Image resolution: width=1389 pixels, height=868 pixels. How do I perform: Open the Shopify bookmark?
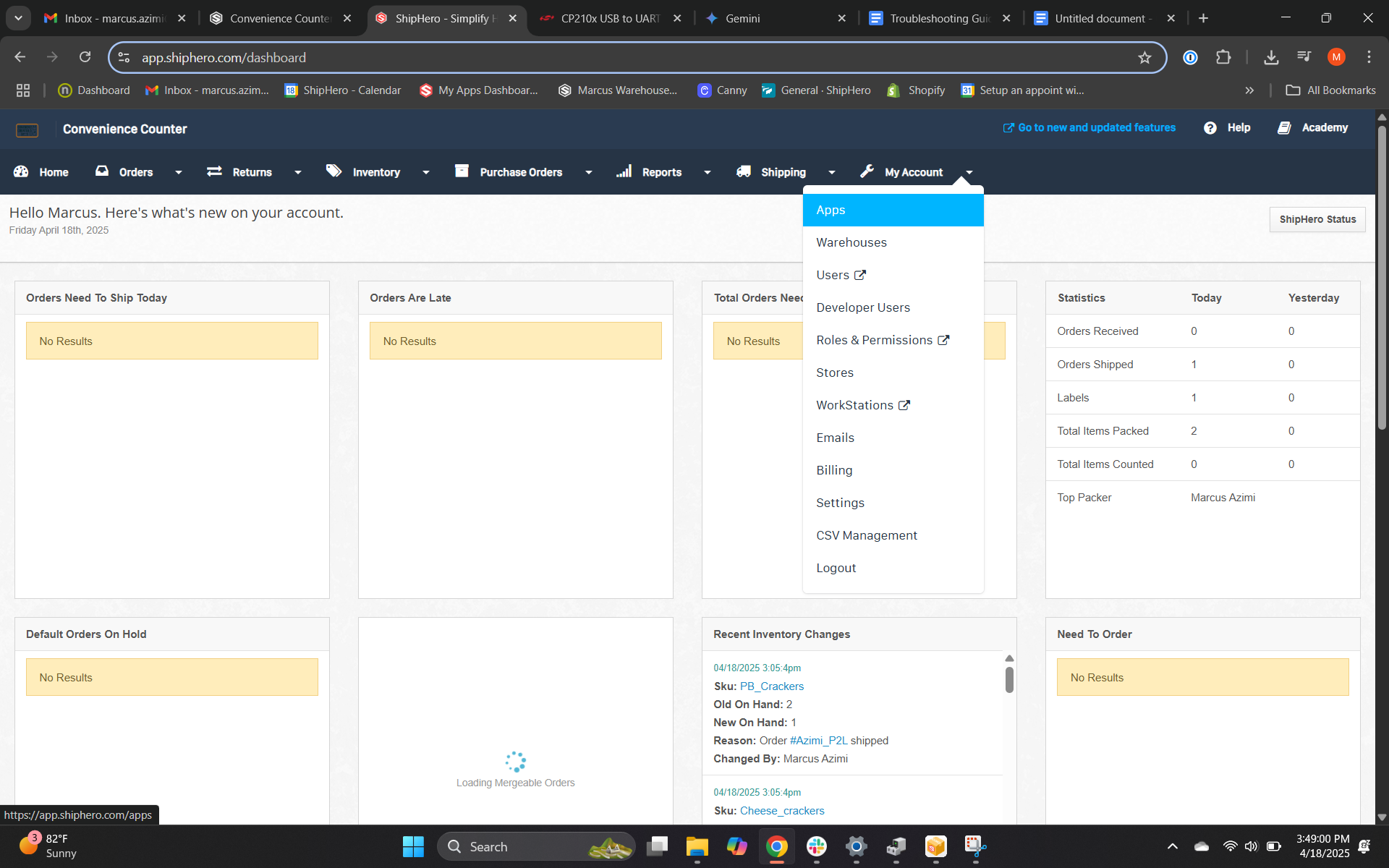tap(916, 90)
